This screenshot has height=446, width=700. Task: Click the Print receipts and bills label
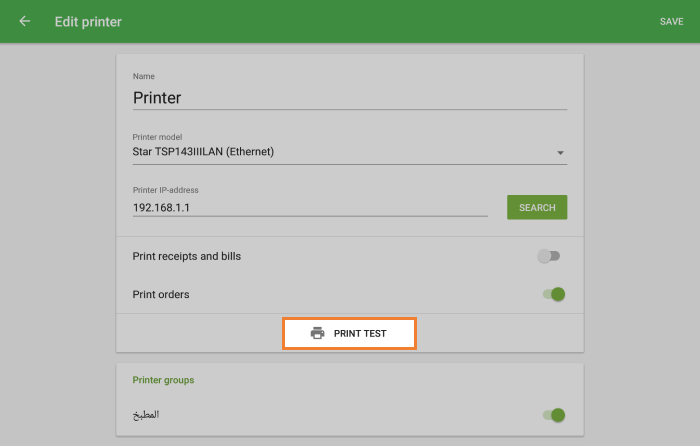[x=187, y=256]
